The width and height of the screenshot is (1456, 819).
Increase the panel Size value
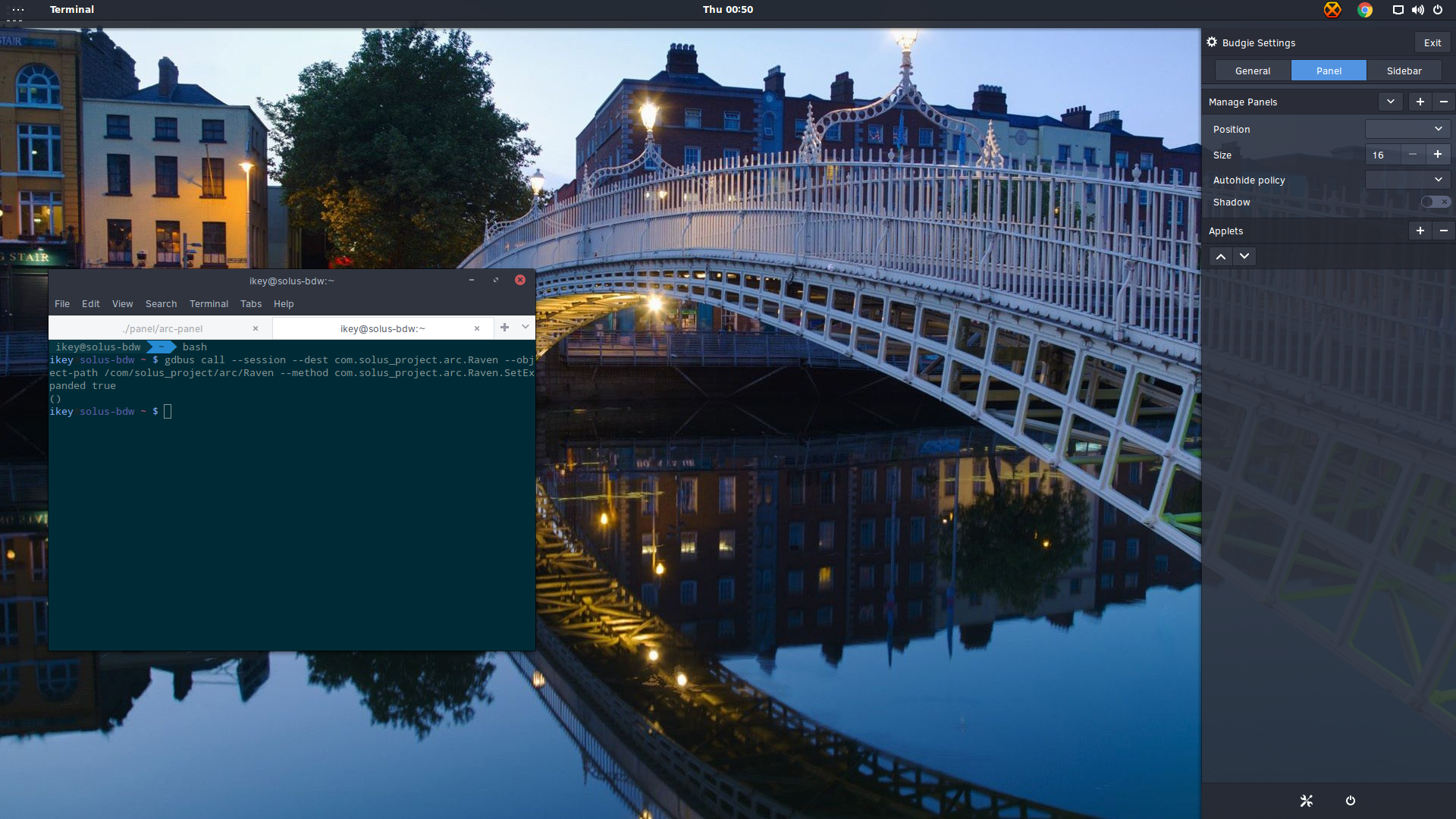click(1437, 155)
